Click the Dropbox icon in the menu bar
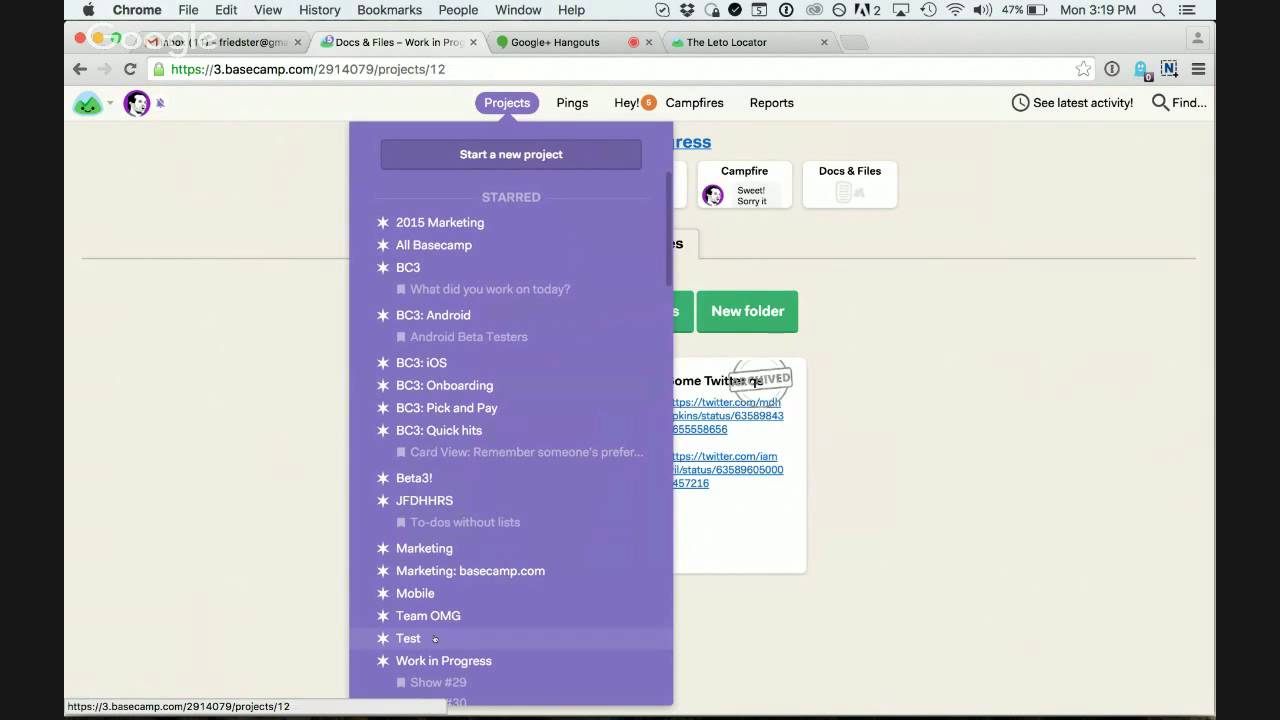The height and width of the screenshot is (720, 1280). [x=689, y=10]
